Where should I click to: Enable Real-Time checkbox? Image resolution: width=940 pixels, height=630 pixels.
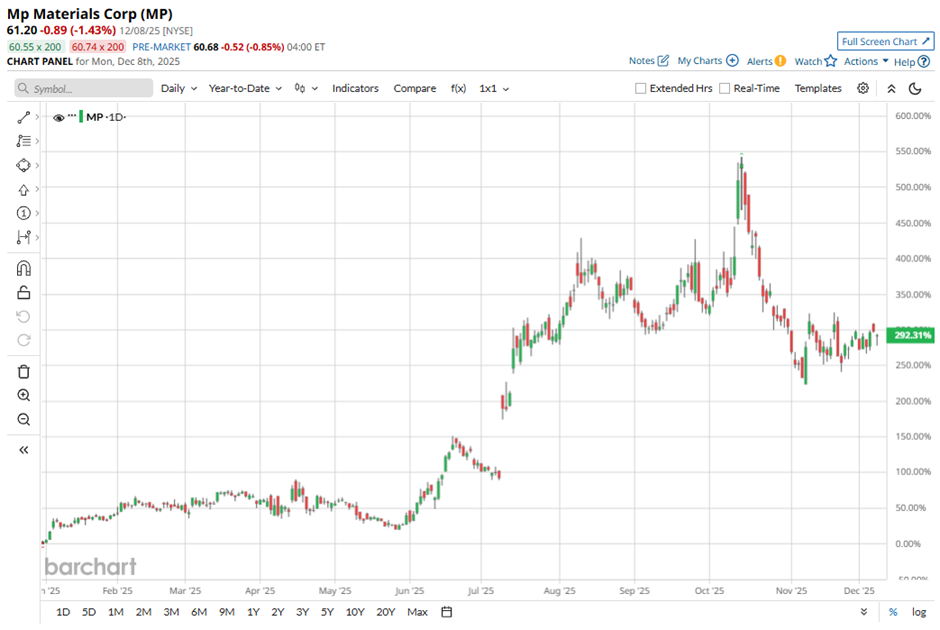724,88
